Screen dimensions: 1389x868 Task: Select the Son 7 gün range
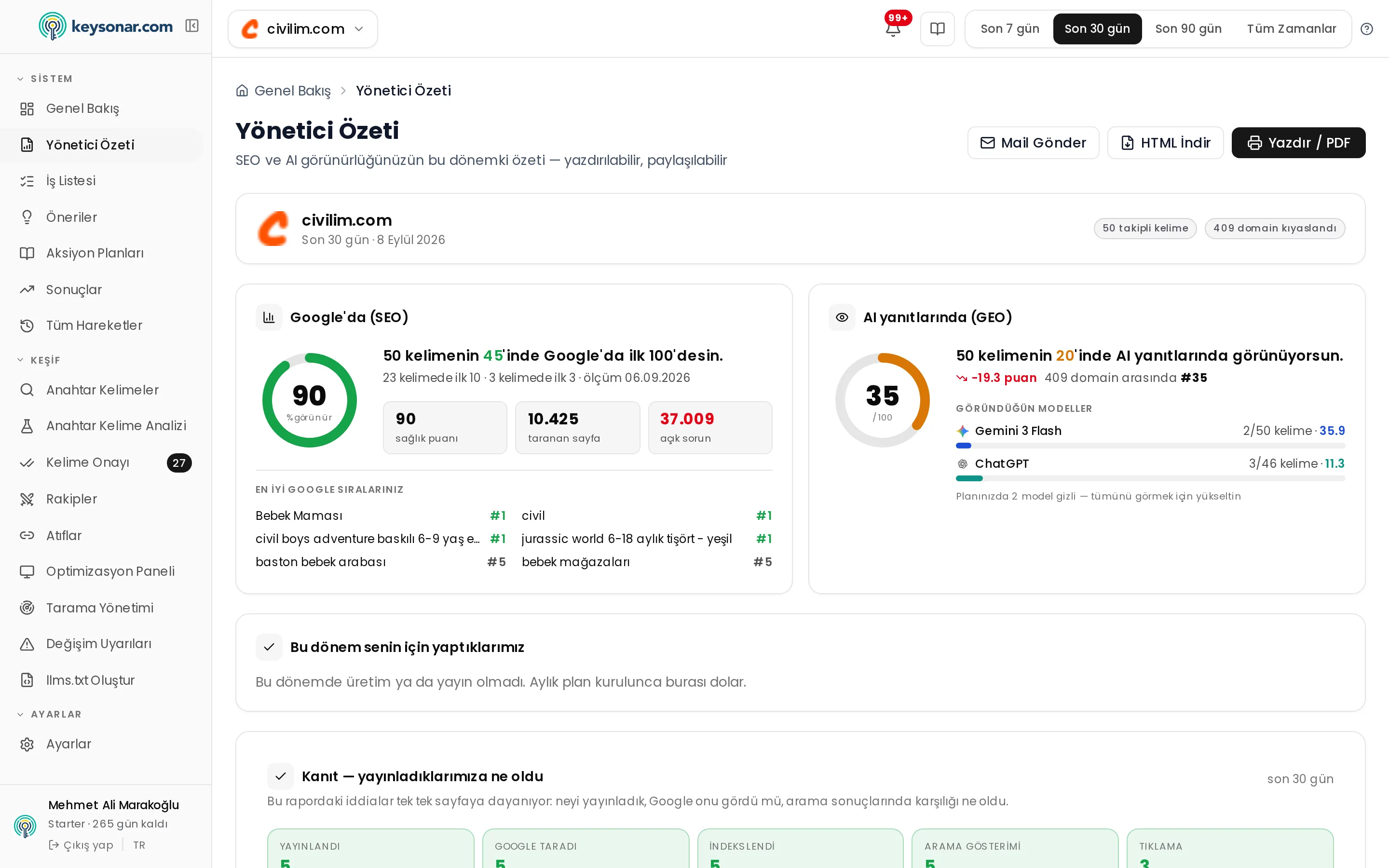coord(1009,29)
